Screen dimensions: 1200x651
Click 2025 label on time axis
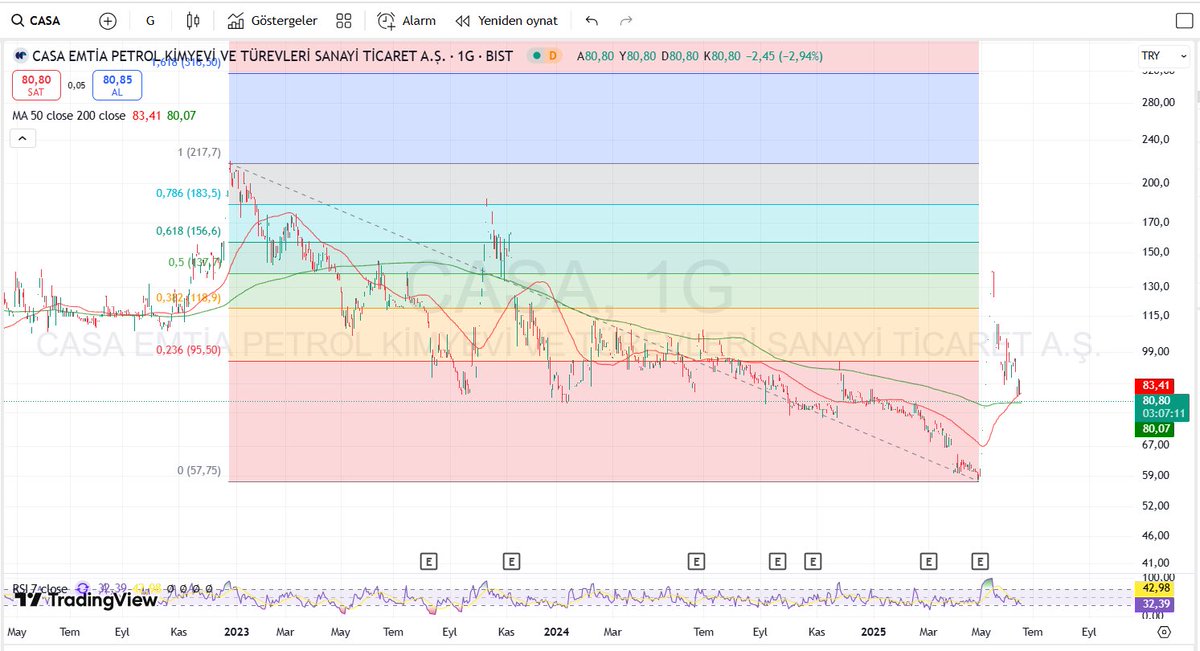tap(873, 632)
